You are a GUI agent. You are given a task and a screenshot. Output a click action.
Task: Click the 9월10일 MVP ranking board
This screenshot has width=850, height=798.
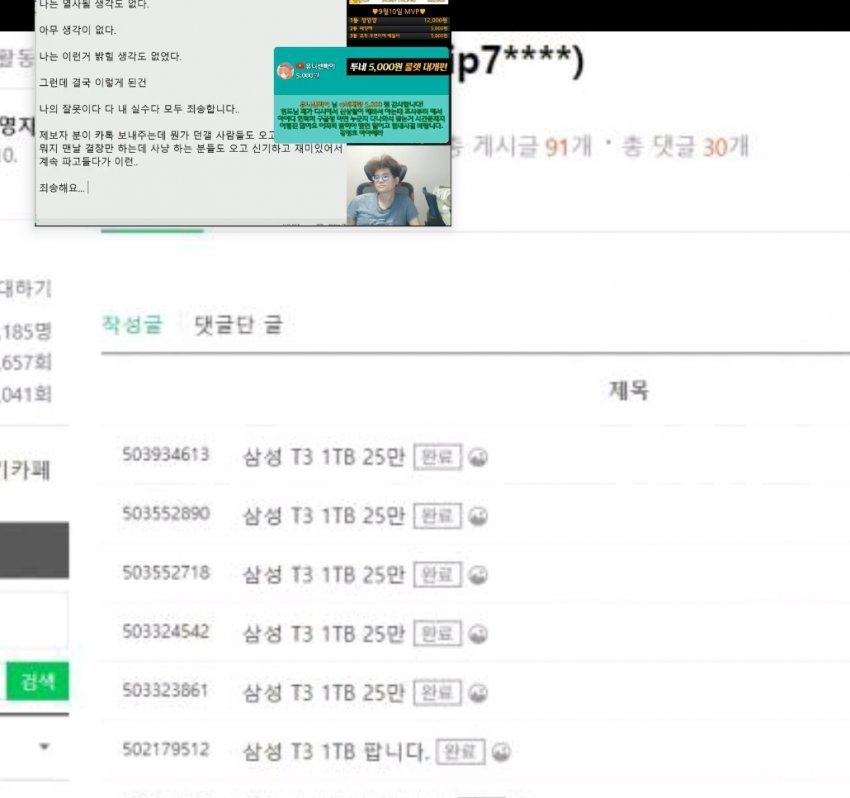(x=398, y=22)
